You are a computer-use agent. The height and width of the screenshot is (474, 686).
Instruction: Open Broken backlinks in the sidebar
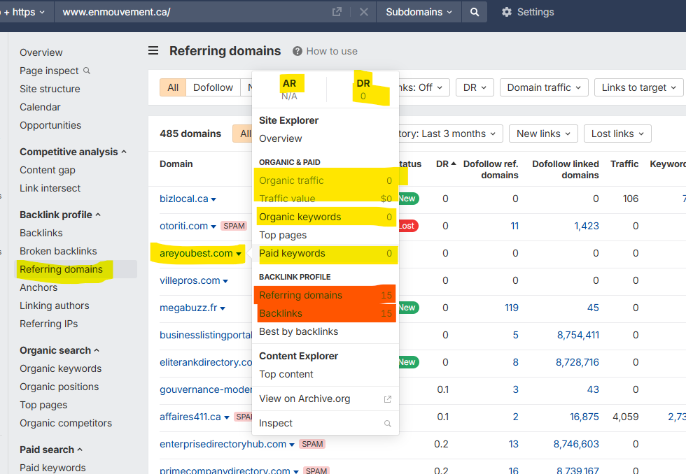tap(58, 251)
